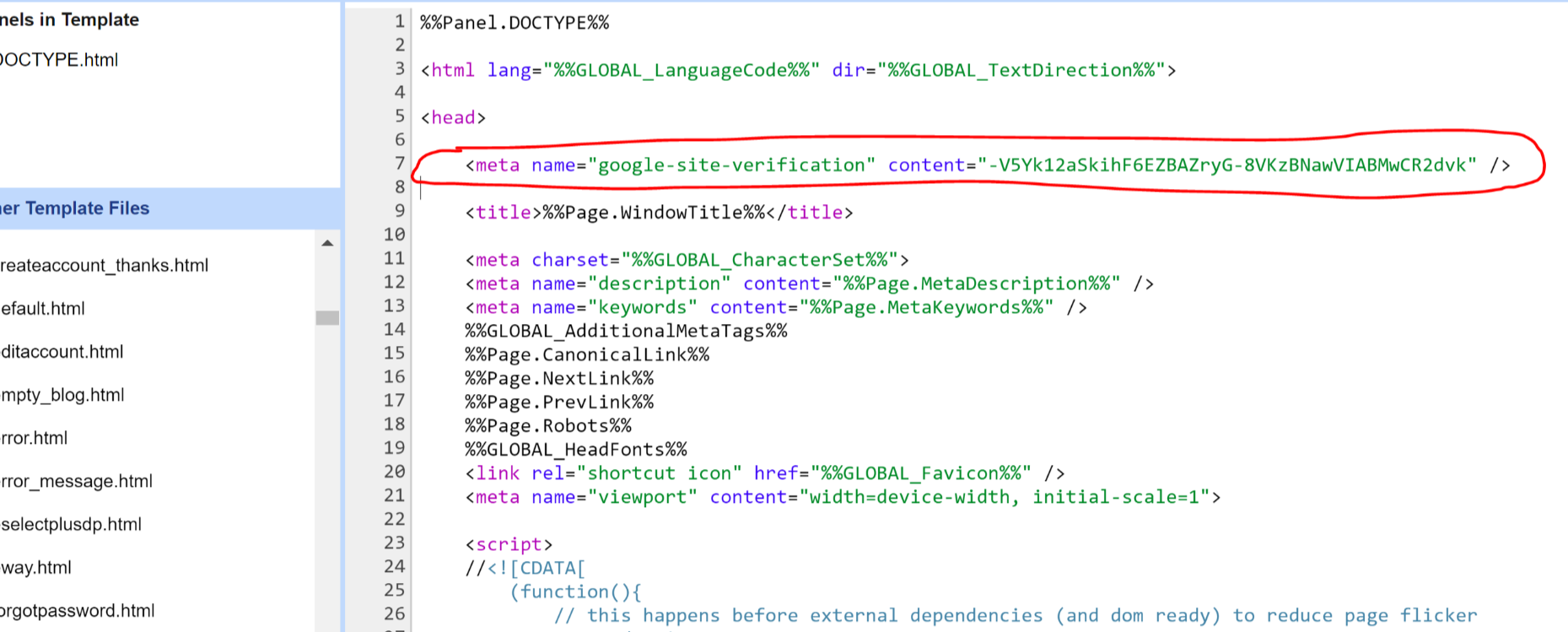Click the %%Page.CanonicalLink%% code line
The image size is (1568, 632).
[x=587, y=354]
